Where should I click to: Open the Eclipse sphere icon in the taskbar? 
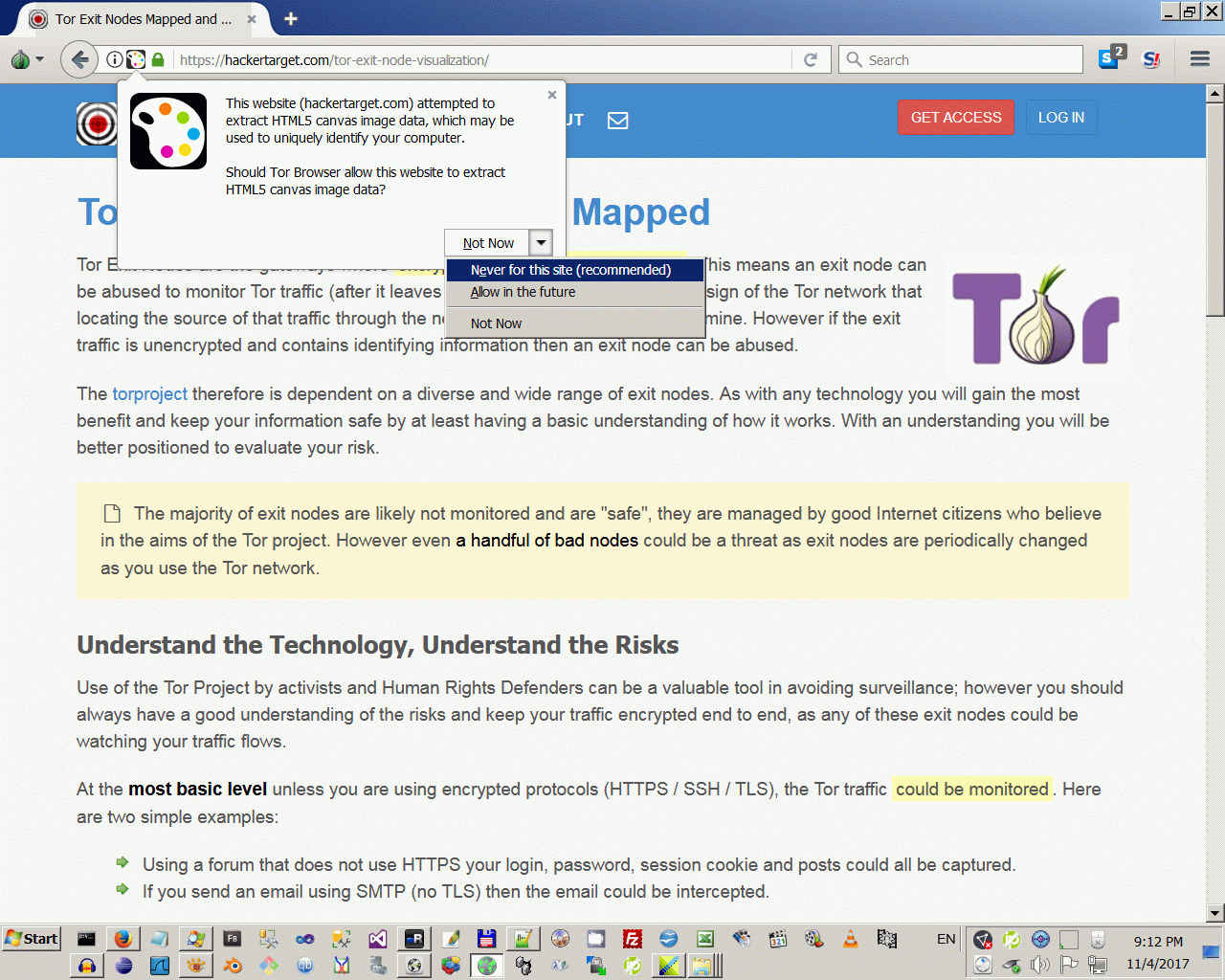tap(122, 966)
